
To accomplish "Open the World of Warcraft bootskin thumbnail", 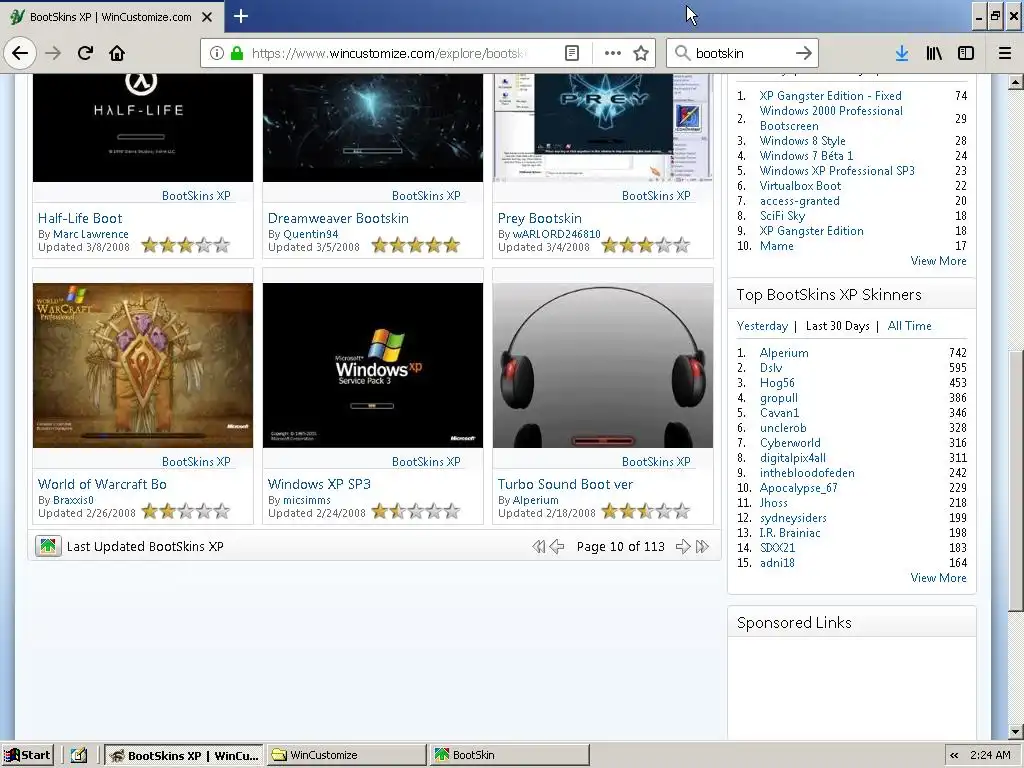I will pyautogui.click(x=143, y=365).
